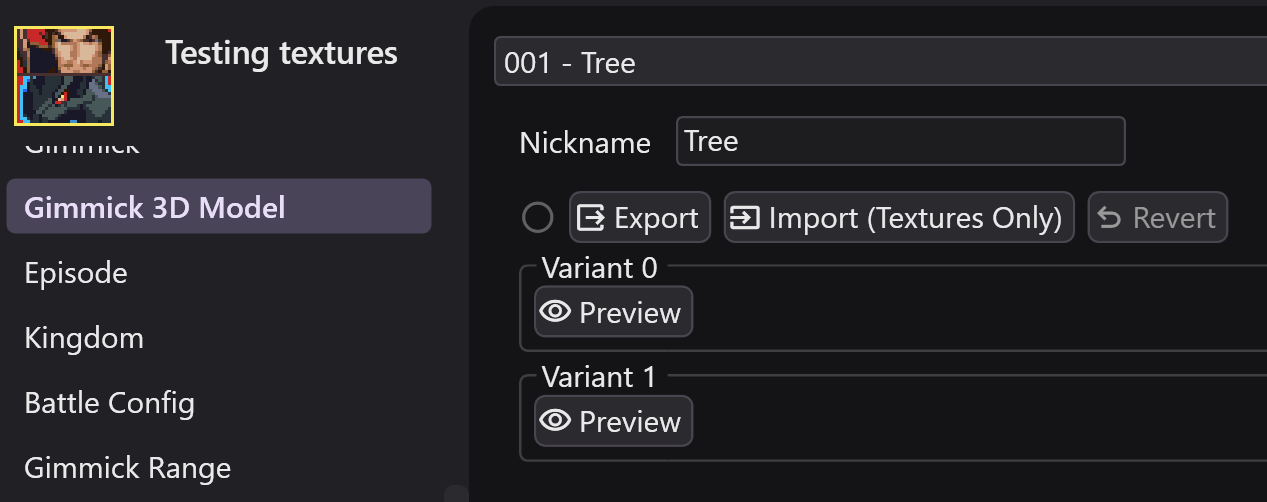Click the eye Preview under Variant 0

pyautogui.click(x=613, y=312)
